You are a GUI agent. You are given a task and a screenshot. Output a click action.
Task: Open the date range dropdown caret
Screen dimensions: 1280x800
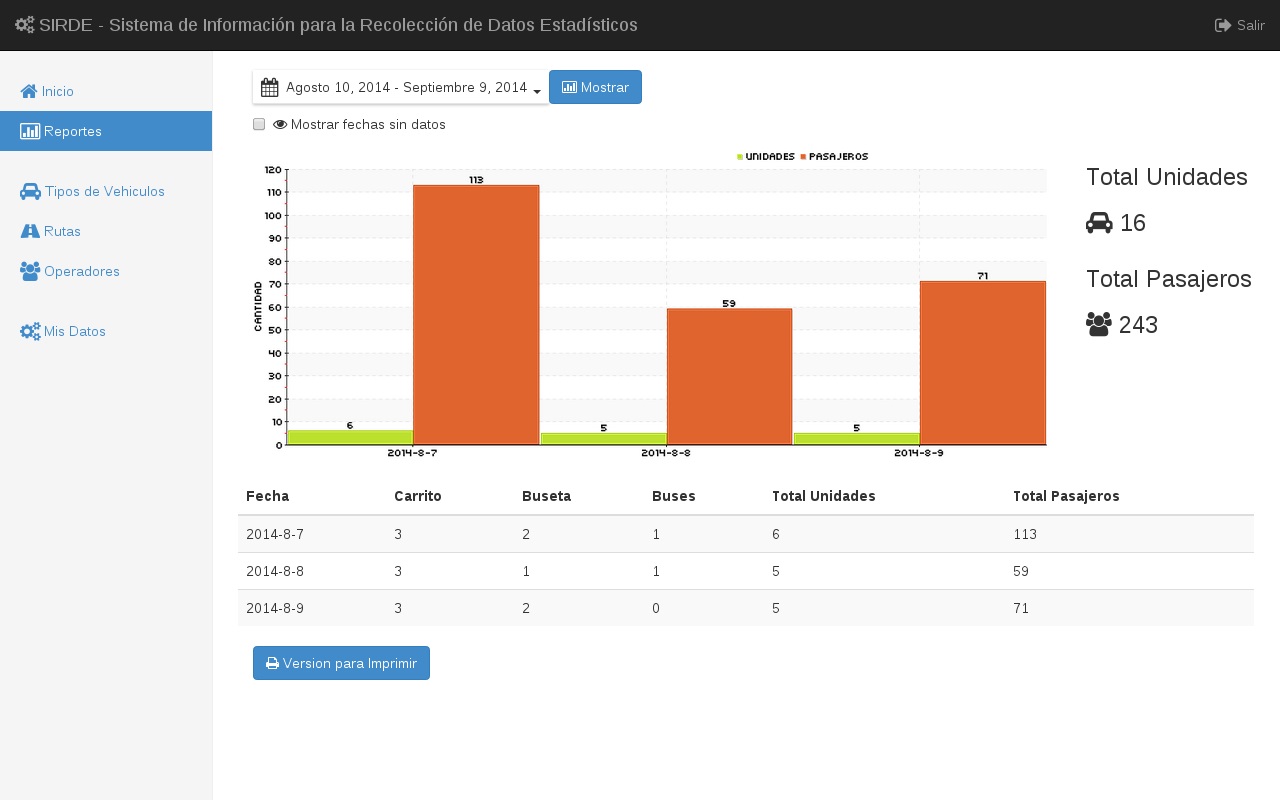pyautogui.click(x=537, y=92)
